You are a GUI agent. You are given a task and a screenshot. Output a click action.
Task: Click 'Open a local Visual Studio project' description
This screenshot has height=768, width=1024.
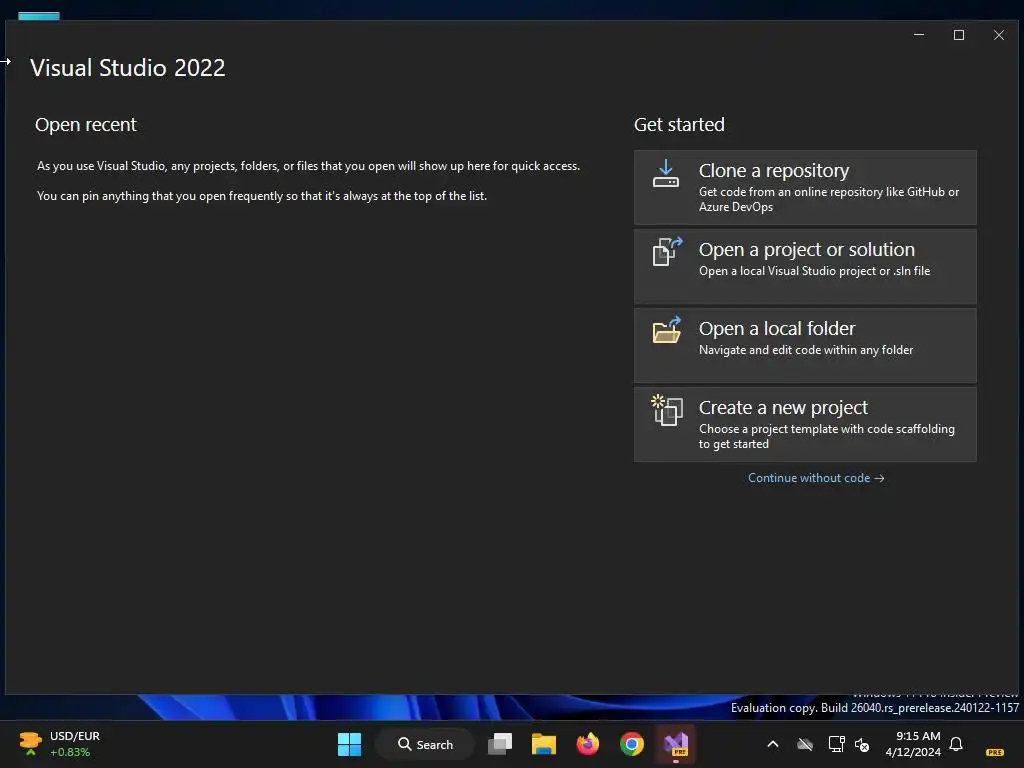pyautogui.click(x=814, y=271)
